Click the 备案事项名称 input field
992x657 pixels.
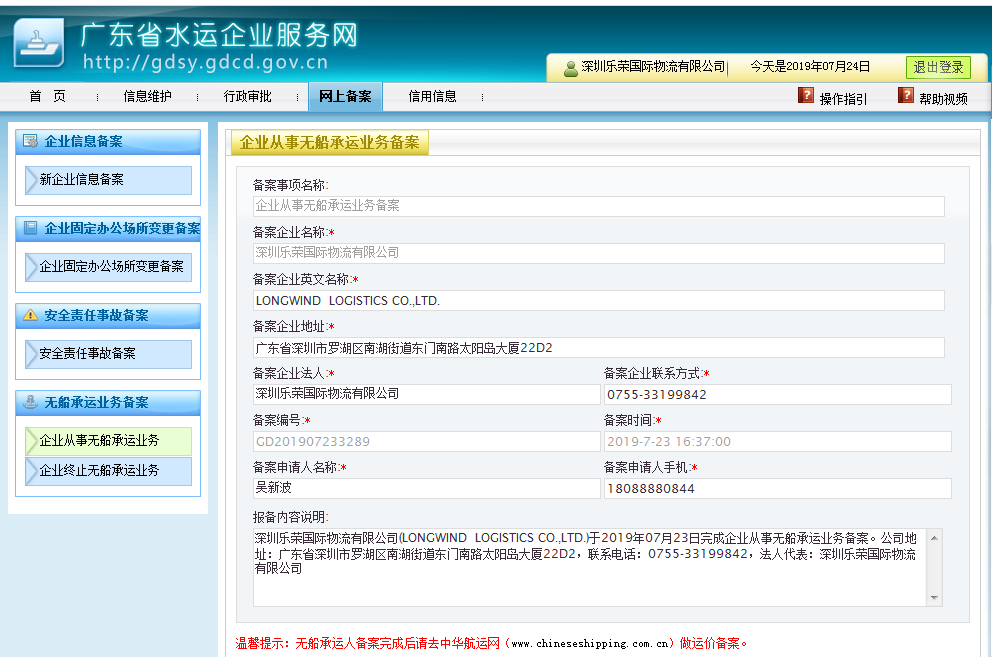(x=598, y=206)
